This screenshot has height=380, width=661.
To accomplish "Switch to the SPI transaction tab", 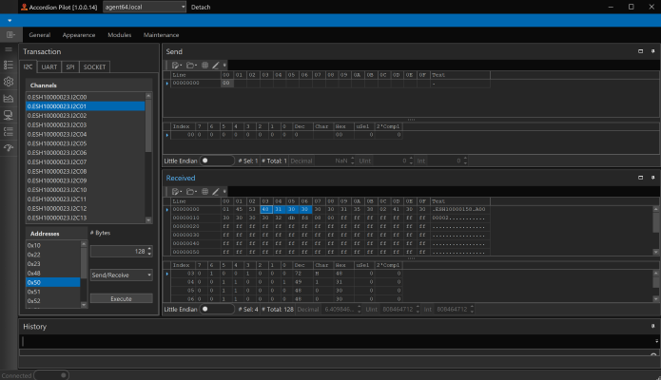I will (70, 67).
